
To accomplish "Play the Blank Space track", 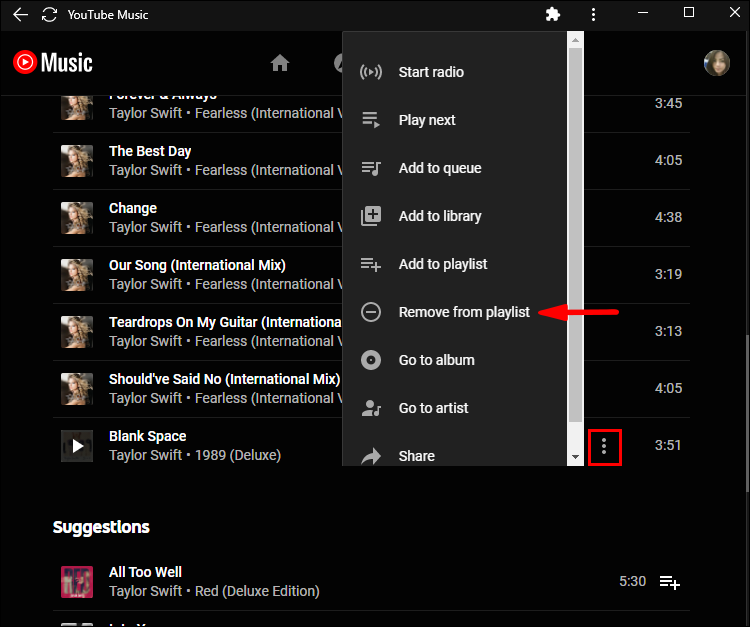I will click(77, 446).
